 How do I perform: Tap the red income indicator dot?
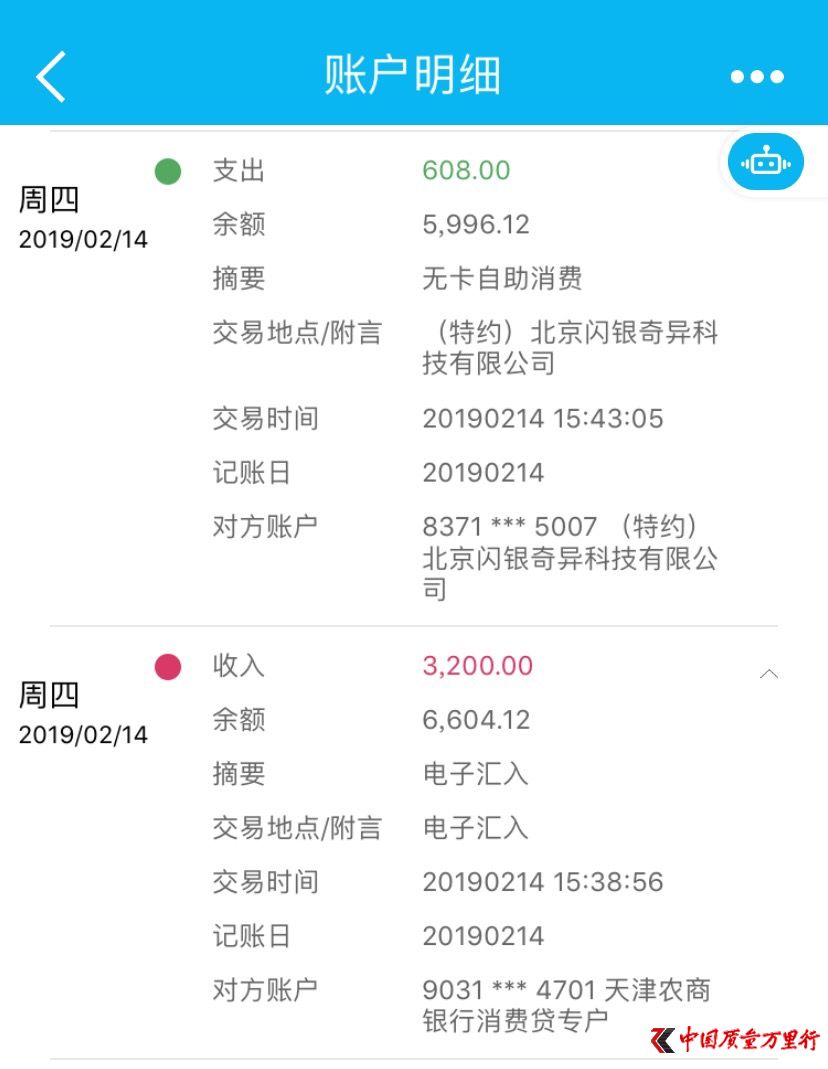[x=168, y=667]
